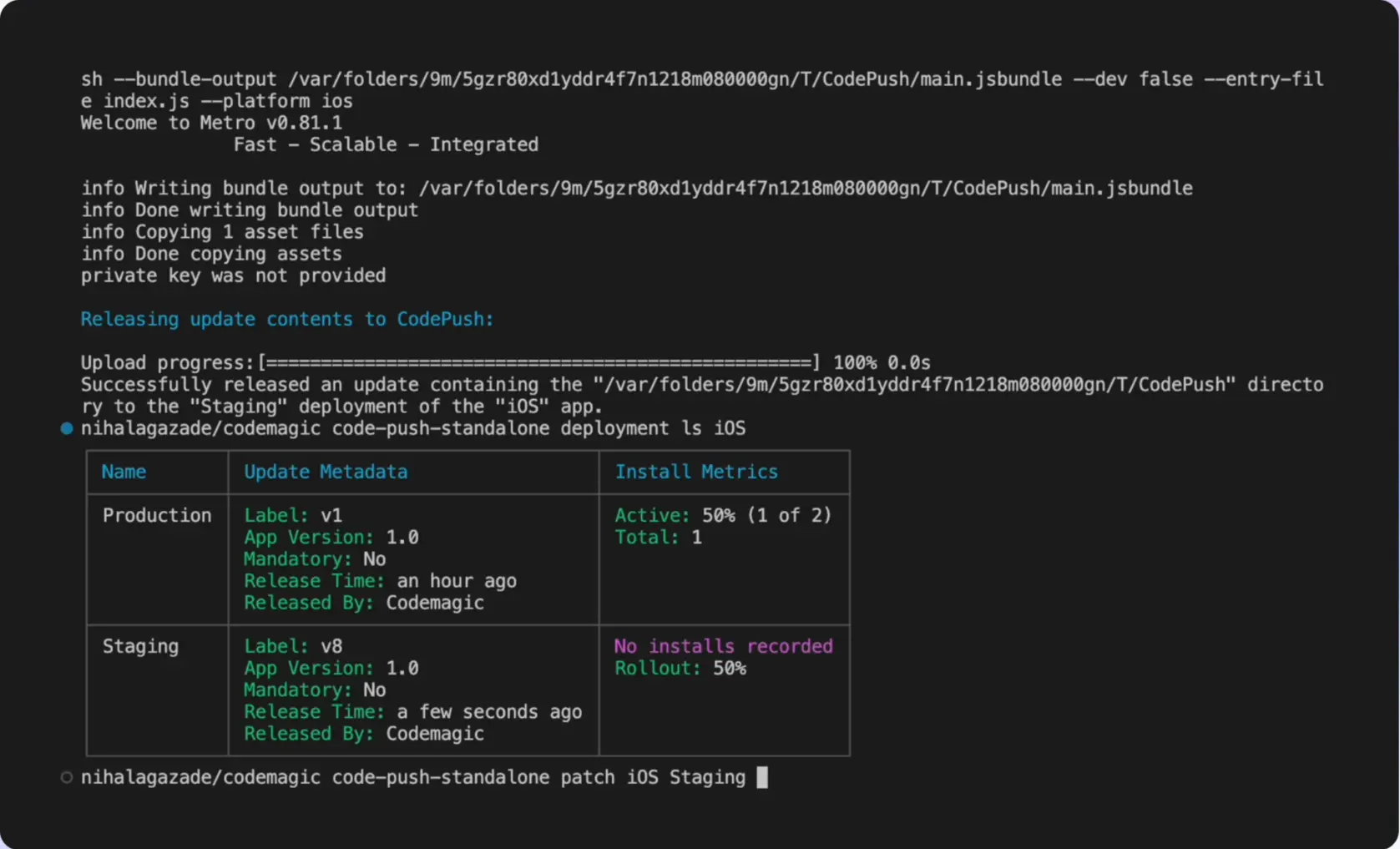Click 'info Done copying assets' line
This screenshot has height=849, width=1400.
click(211, 254)
